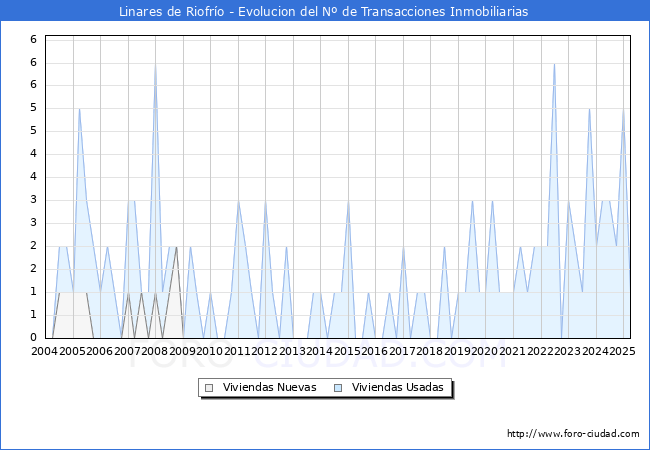Click the 2010 x-axis year label

pyautogui.click(x=210, y=351)
